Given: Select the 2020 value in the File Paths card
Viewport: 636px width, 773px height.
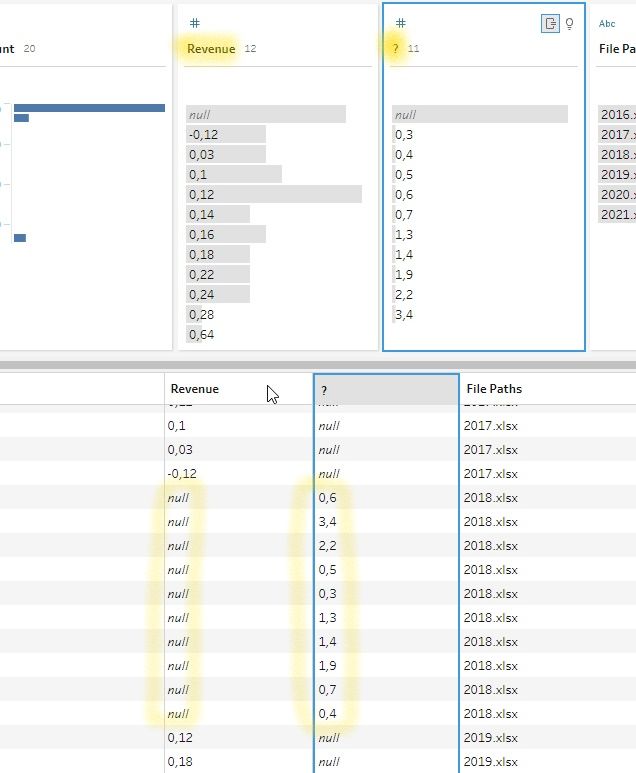Looking at the screenshot, I should coord(617,194).
